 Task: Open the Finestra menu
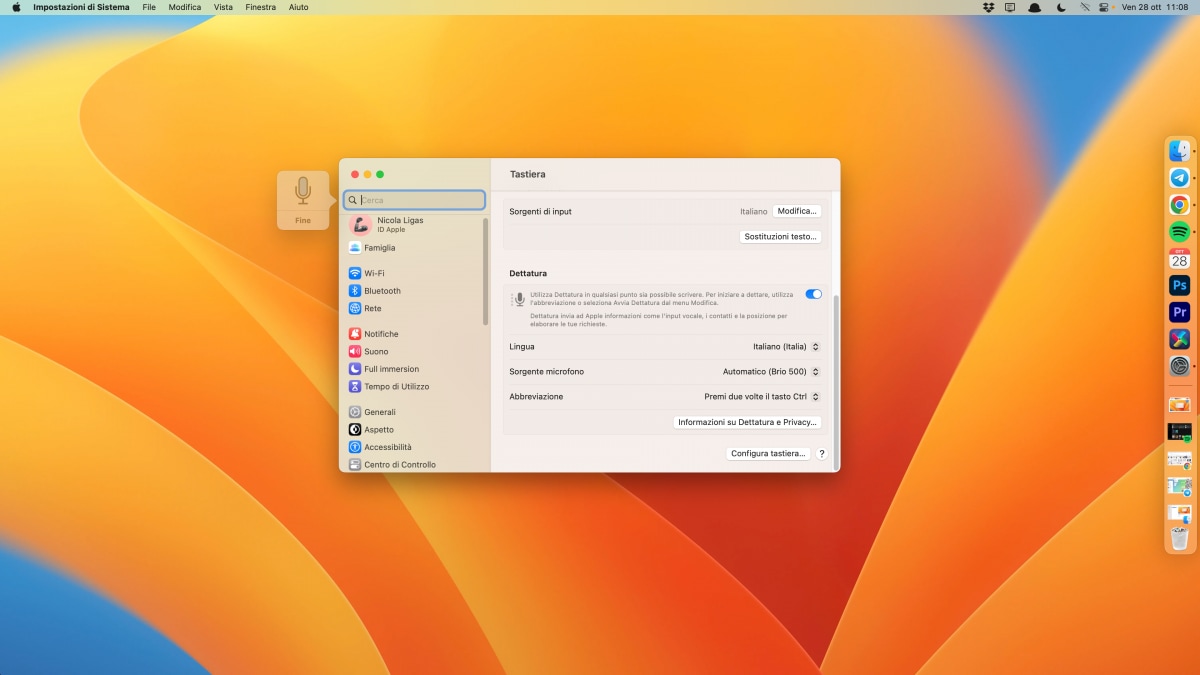click(260, 7)
